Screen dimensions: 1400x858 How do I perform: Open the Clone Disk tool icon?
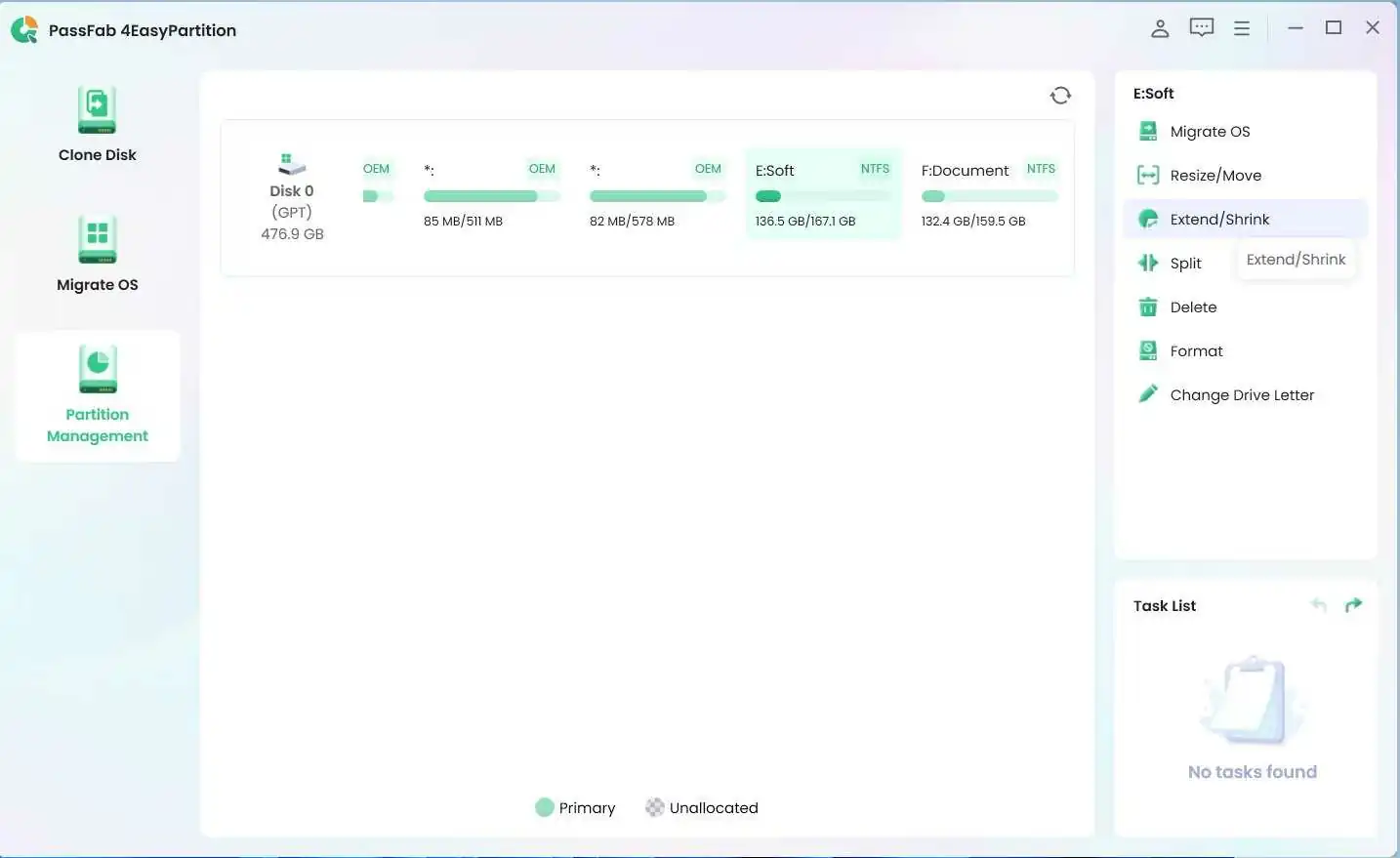coord(97,110)
